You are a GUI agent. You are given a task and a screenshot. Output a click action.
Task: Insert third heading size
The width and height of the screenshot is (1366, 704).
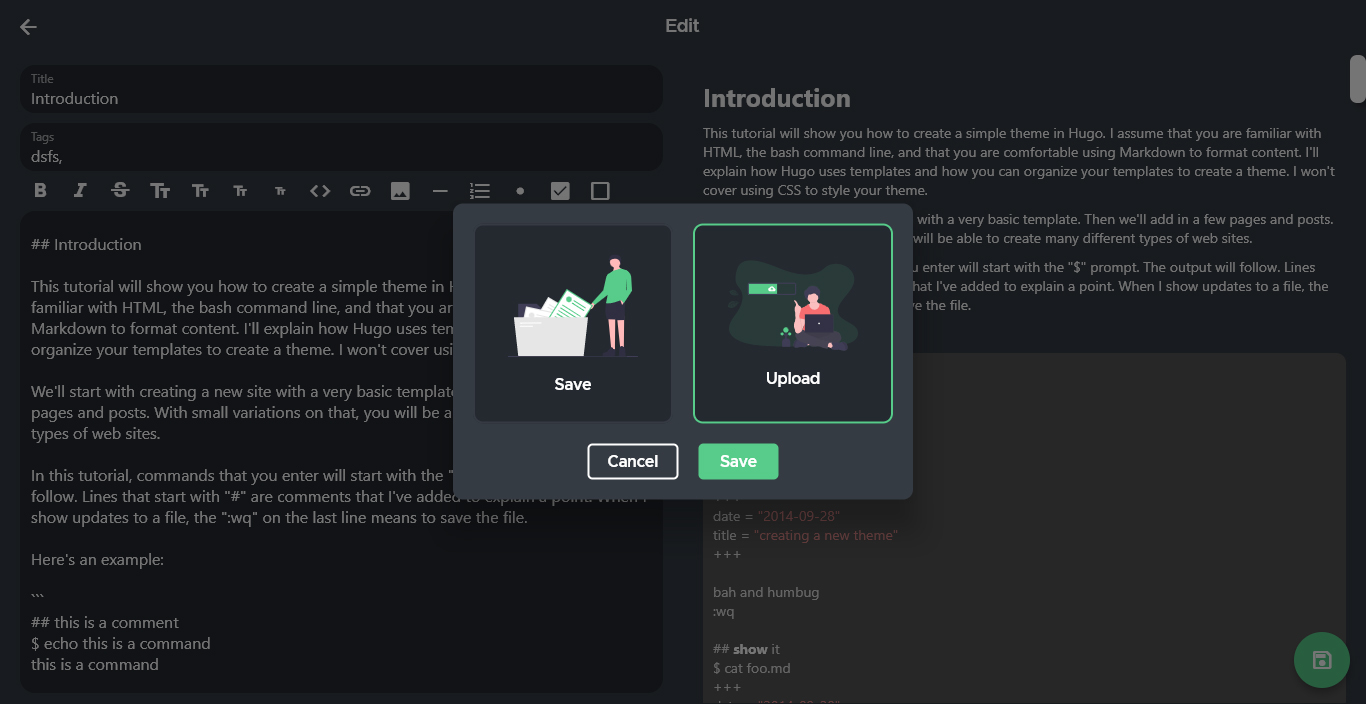(240, 191)
